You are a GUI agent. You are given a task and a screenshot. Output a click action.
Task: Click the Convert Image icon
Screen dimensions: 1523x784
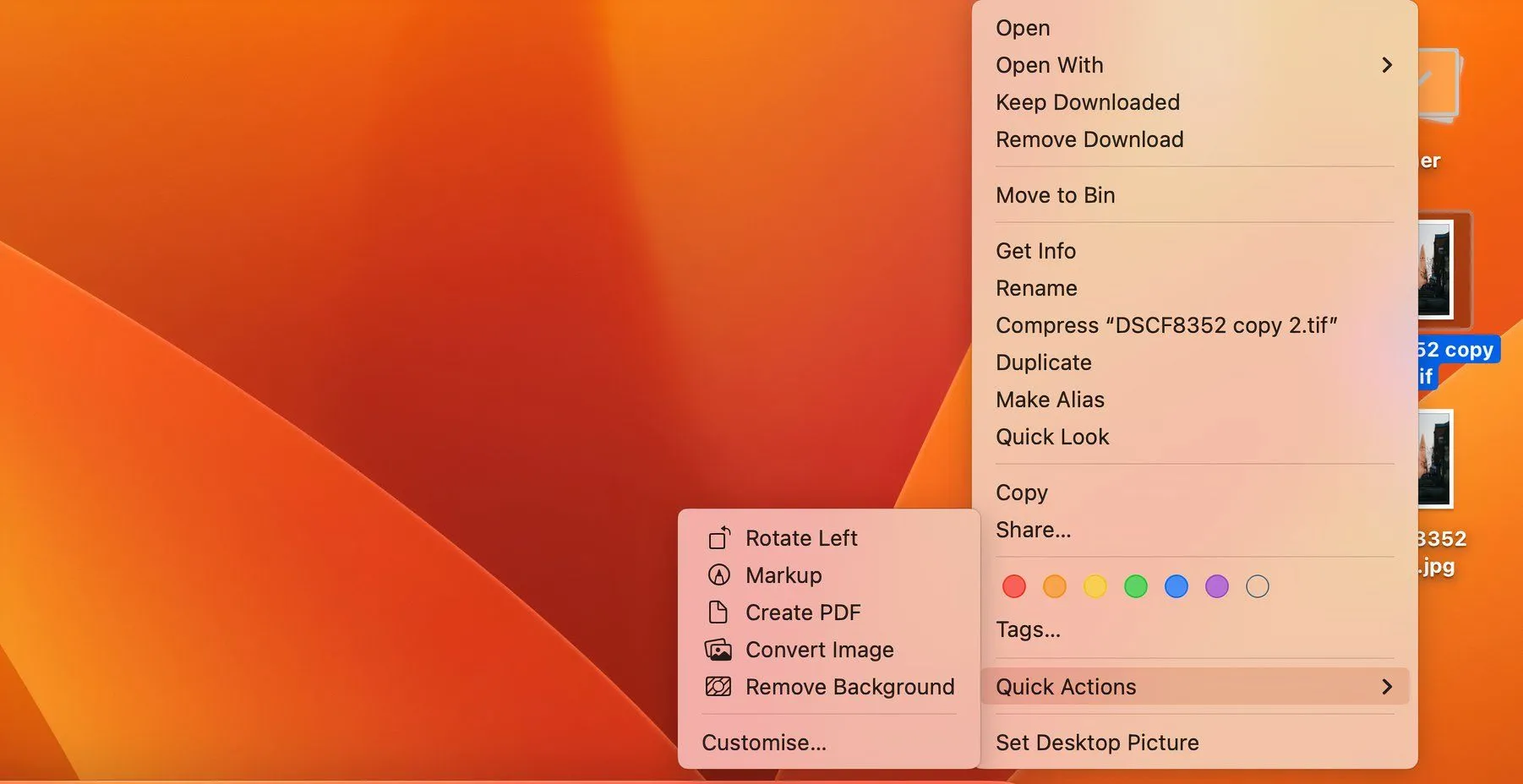(718, 650)
